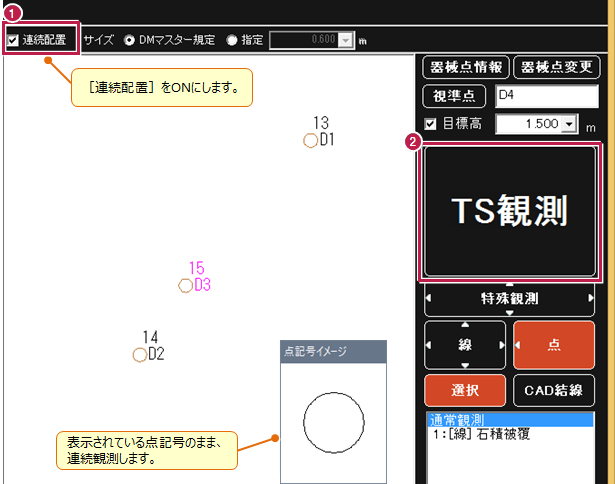Viewport: 615px width, 484px height.
Task: Click the 器械点情報 button
Action: pyautogui.click(x=466, y=67)
